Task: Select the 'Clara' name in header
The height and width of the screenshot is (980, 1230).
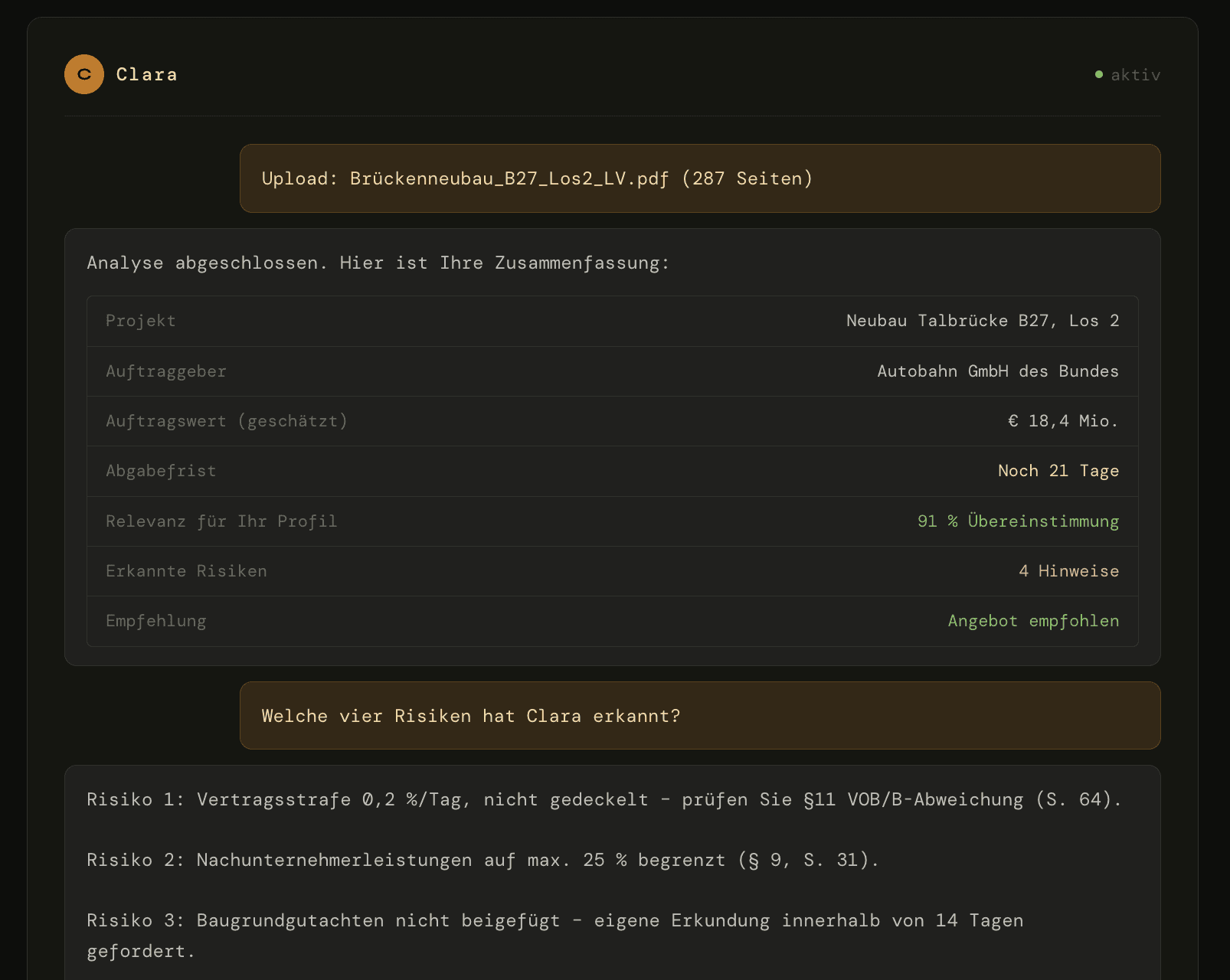Action: click(146, 74)
